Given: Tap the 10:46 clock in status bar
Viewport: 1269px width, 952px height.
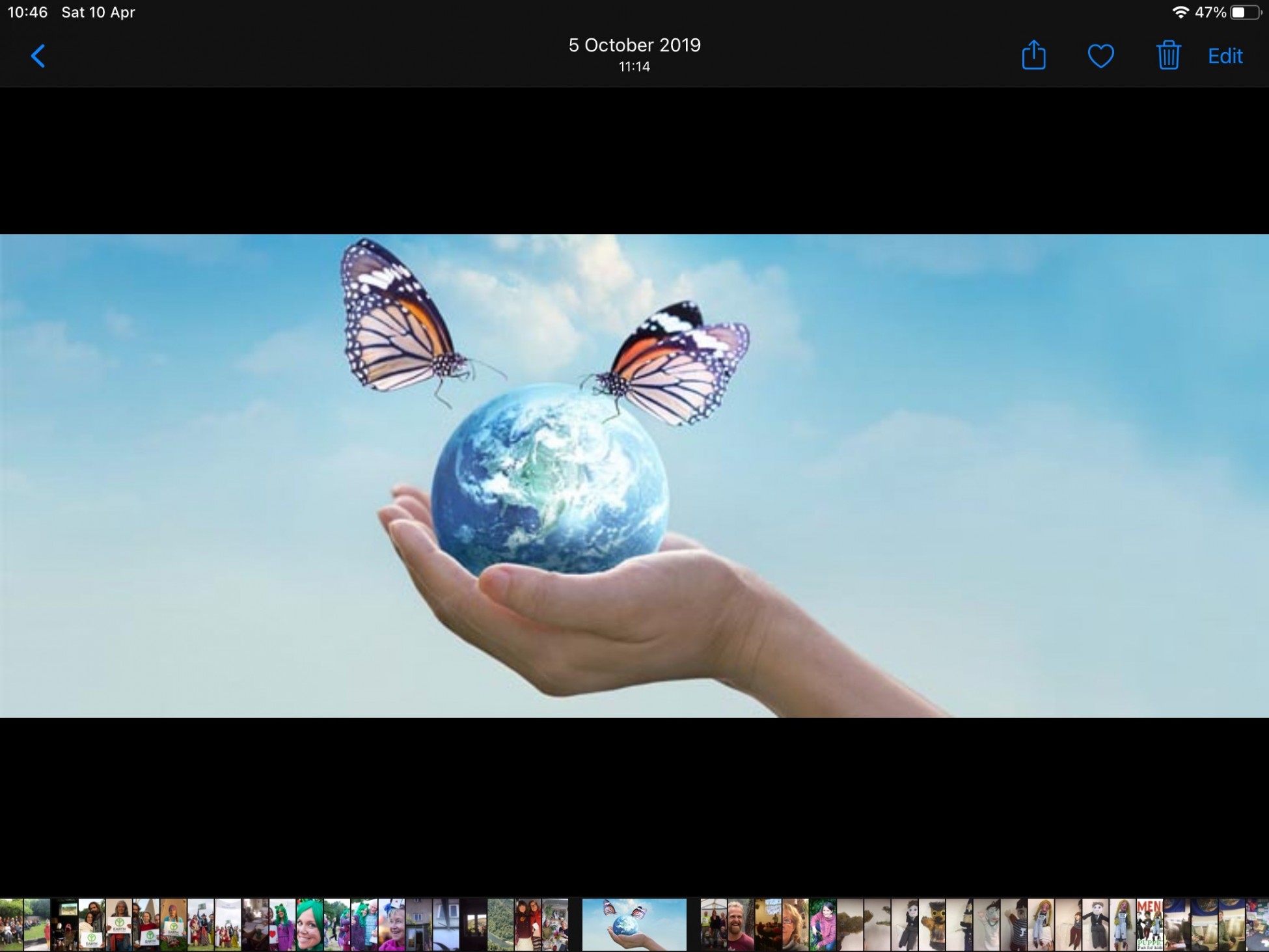Looking at the screenshot, I should click(27, 12).
